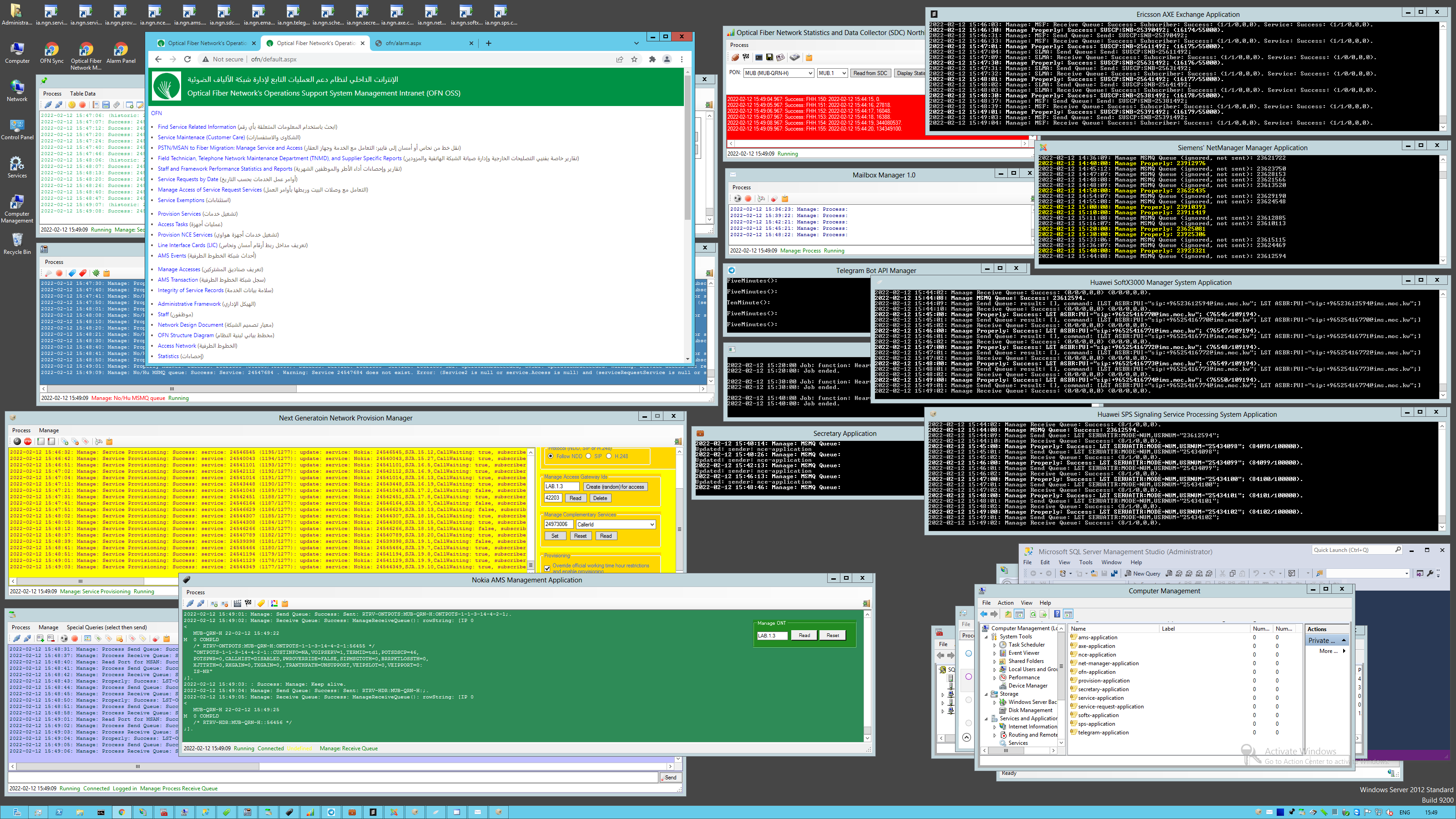Click New Query in SQL Server Management Studio
This screenshot has height=819, width=1456.
1143,573
